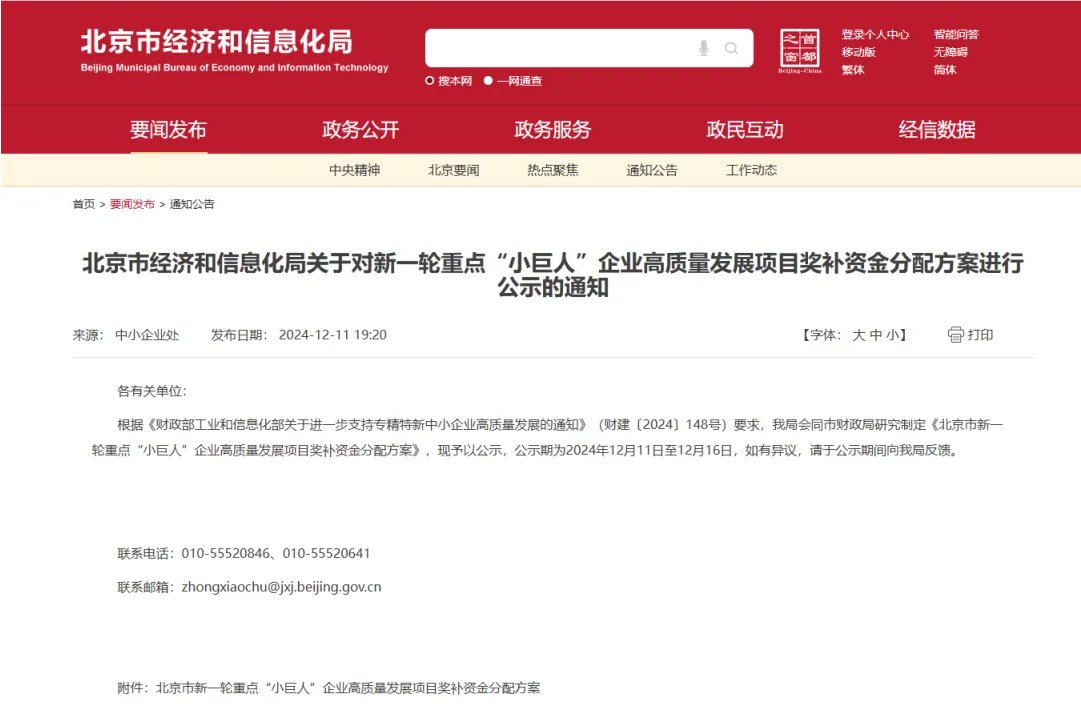Open the 政务公开 main menu
Viewport: 1081px width, 715px height.
[x=360, y=130]
